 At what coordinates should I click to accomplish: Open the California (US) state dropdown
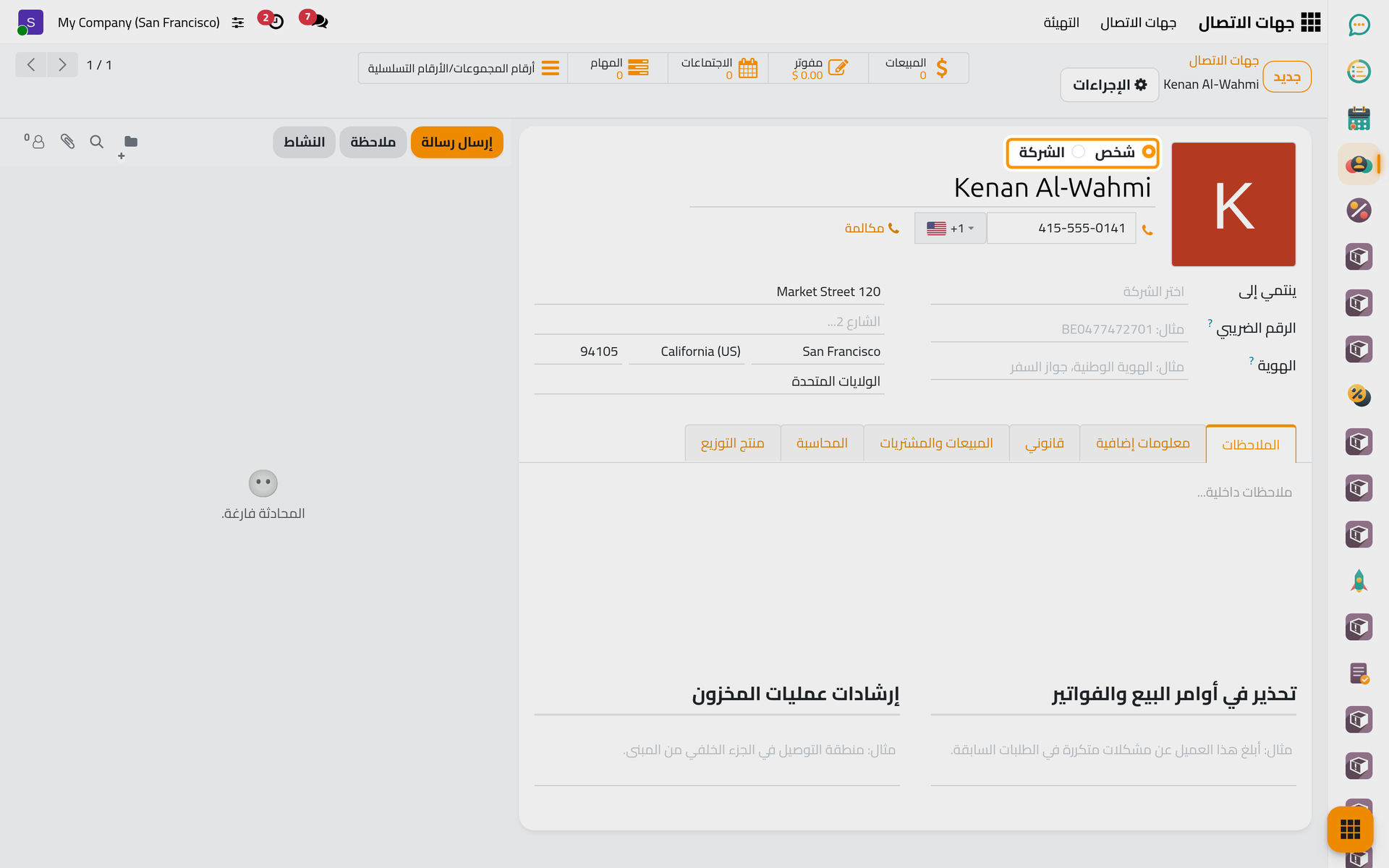pyautogui.click(x=687, y=352)
